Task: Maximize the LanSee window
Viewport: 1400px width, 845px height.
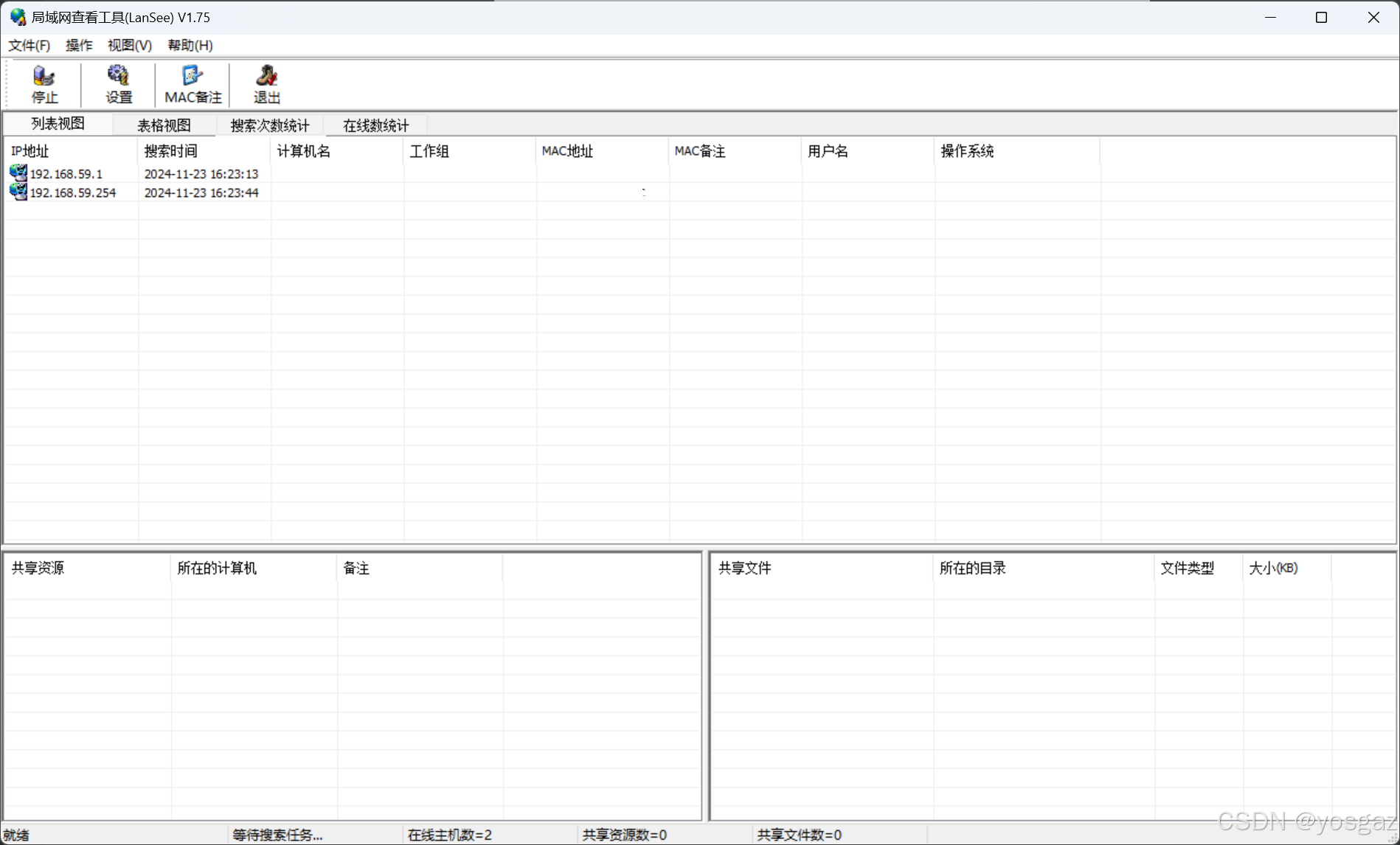Action: tap(1321, 17)
